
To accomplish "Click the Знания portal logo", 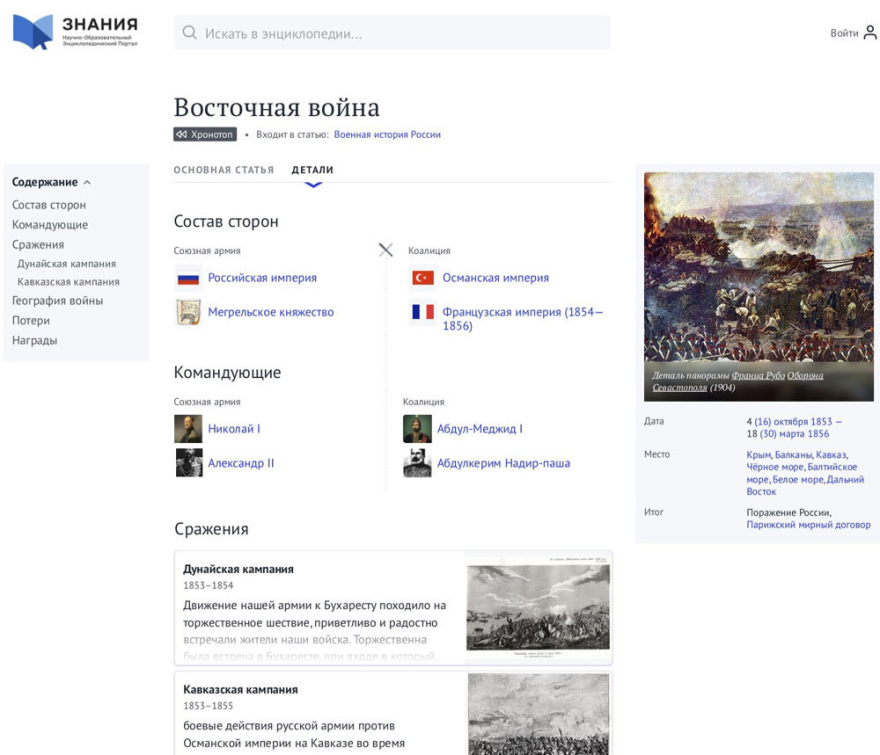I will pyautogui.click(x=75, y=32).
